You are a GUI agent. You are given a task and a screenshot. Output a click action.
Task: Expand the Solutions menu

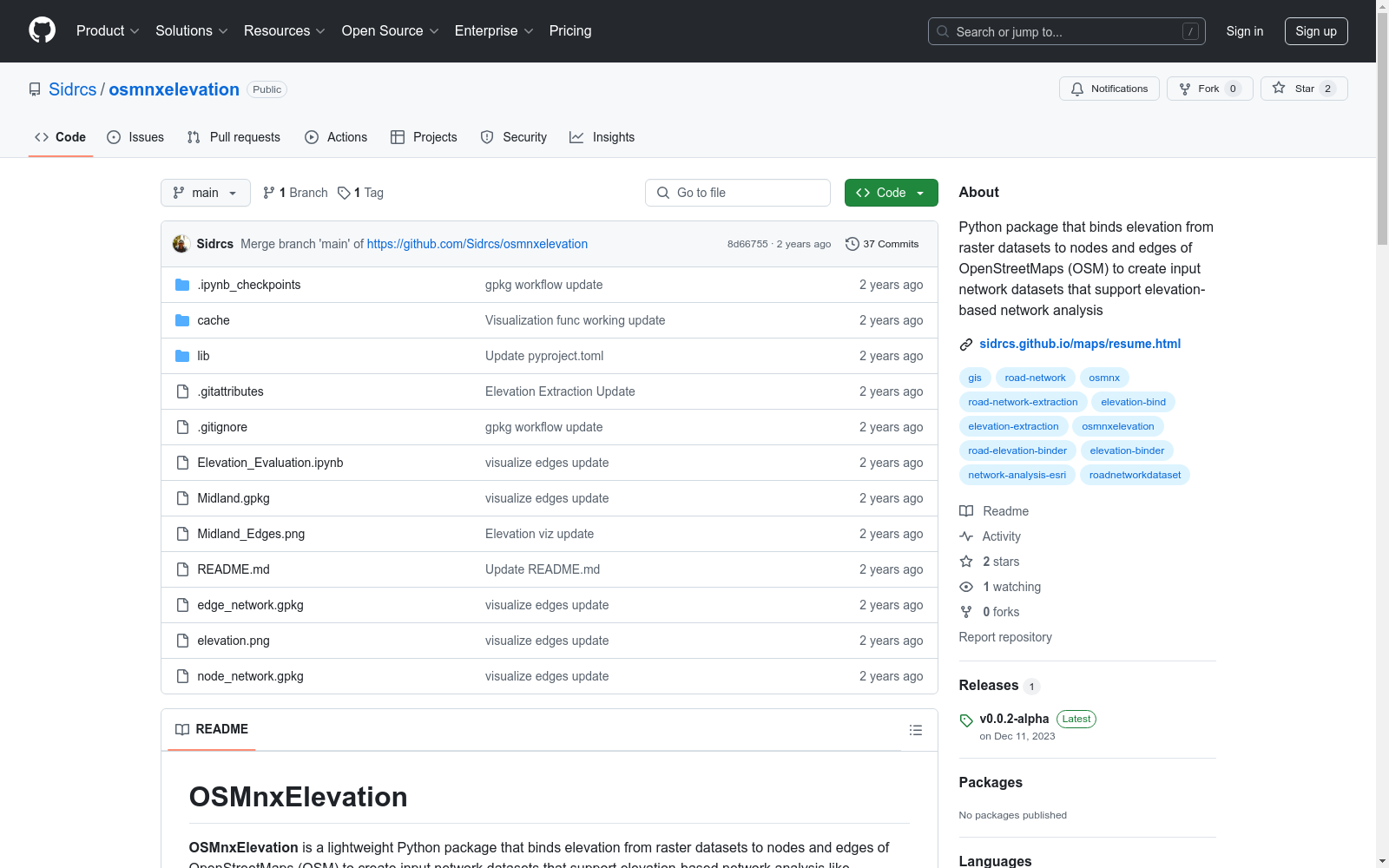point(192,31)
